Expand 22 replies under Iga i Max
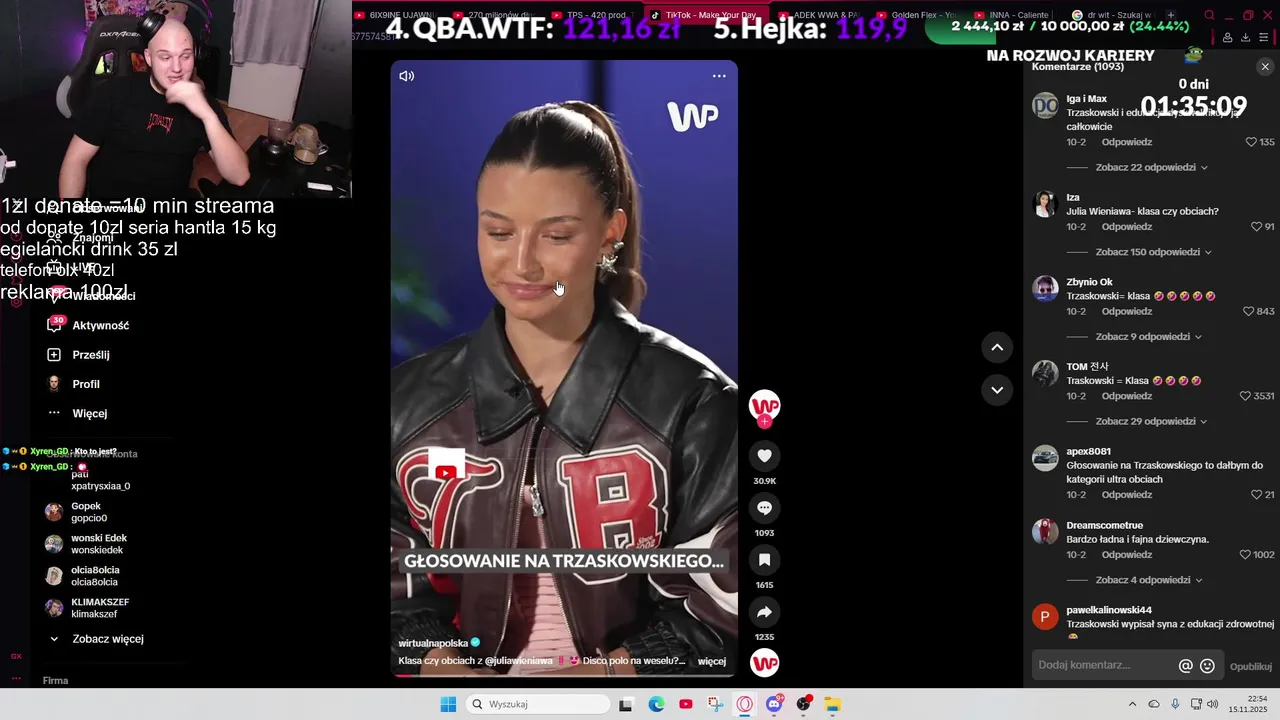Screen dimensions: 1280x720 (1151, 167)
